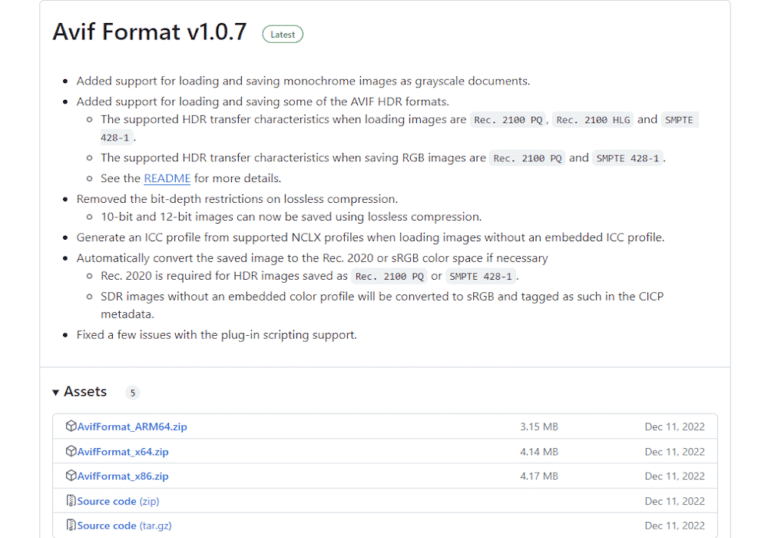This screenshot has width=768, height=538.
Task: Click the Rec. 2100 HLG code tag
Action: (592, 120)
